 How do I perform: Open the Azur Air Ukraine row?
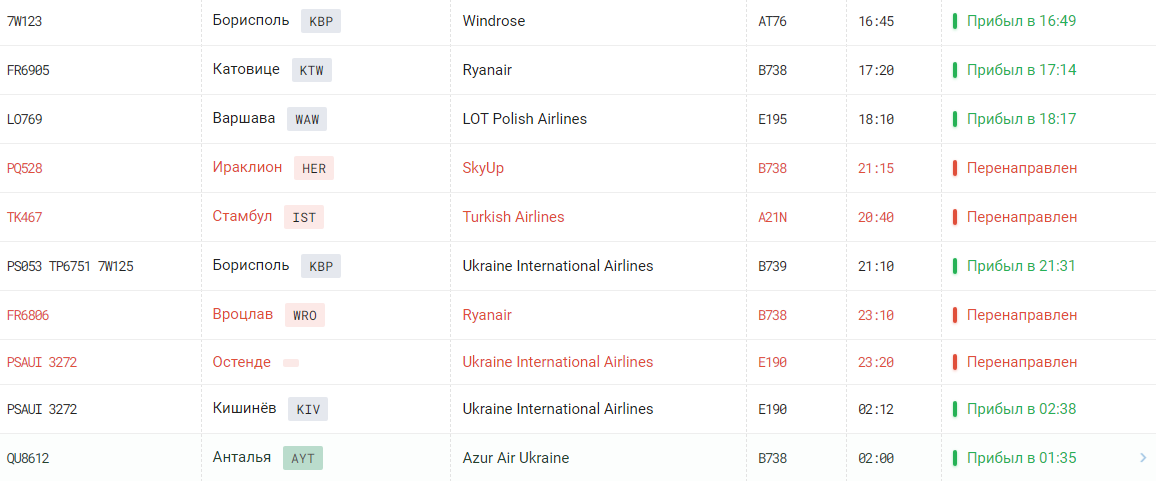515,458
